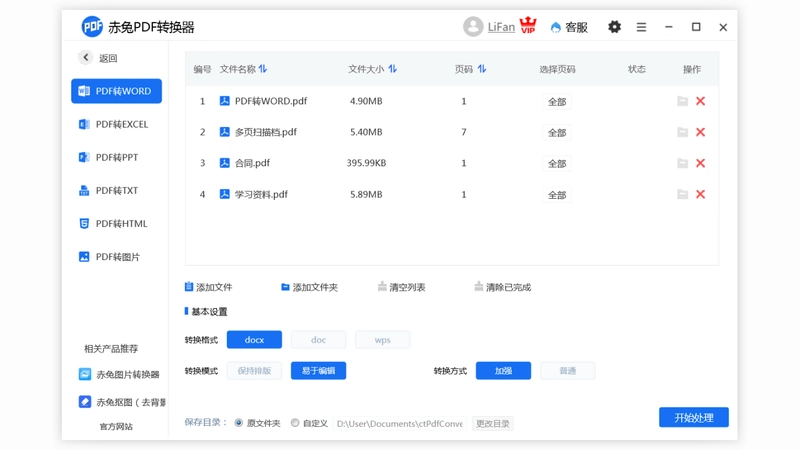800x450 pixels.
Task: Open the hamburger menu icon
Action: coord(641,27)
